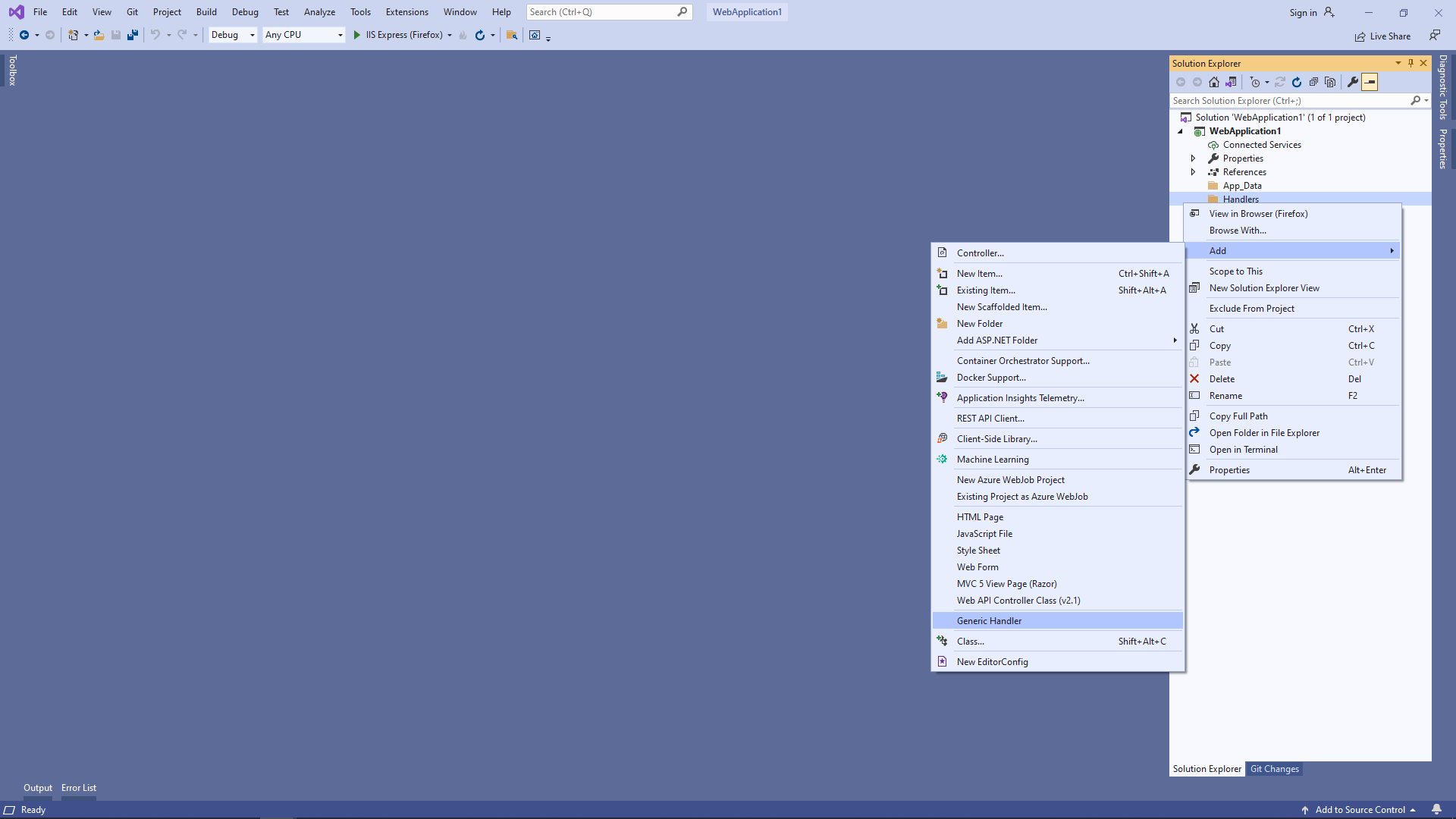
Task: Click the feedback icon near the window edge
Action: click(1435, 36)
